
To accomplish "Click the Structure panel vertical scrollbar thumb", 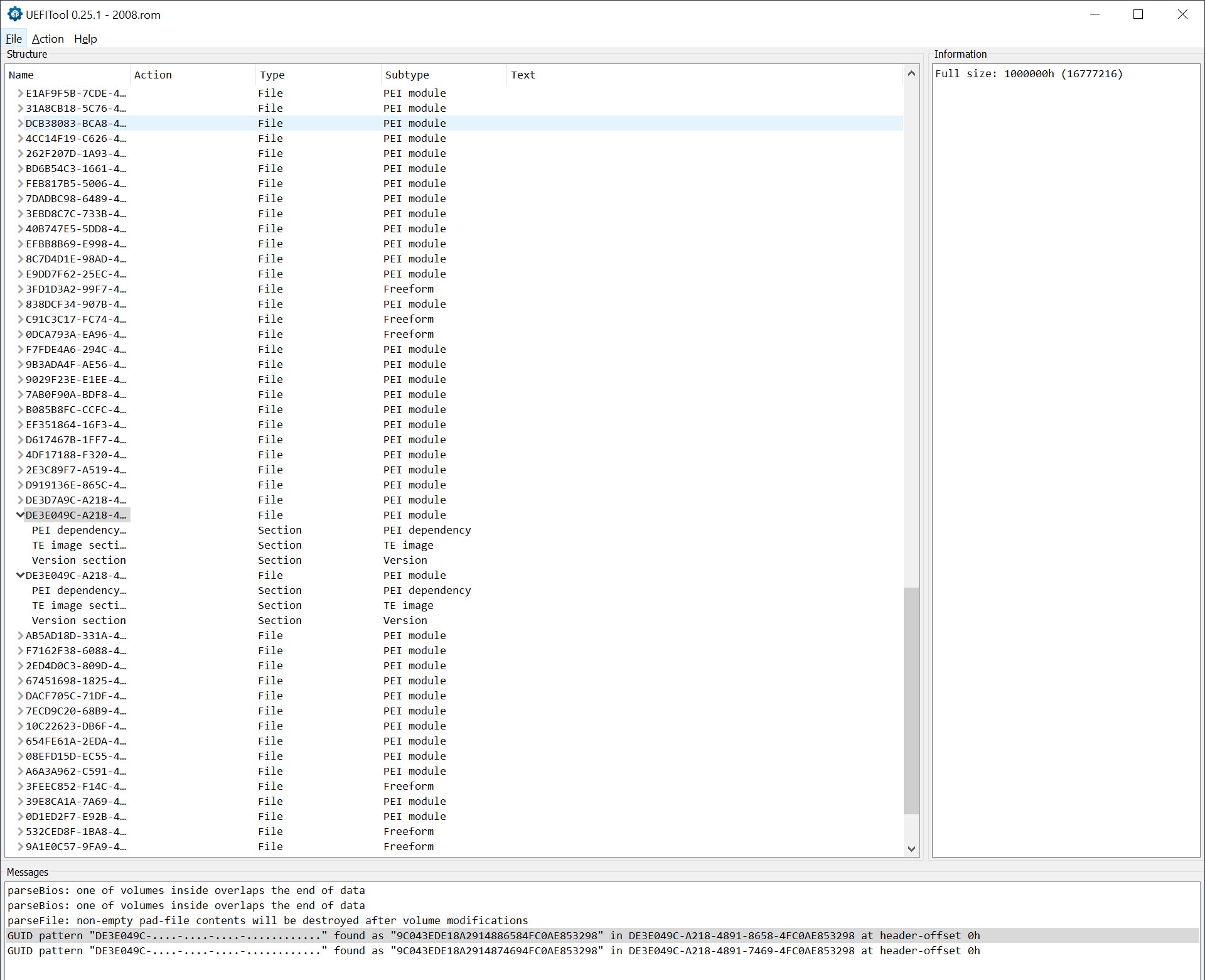I will [911, 700].
